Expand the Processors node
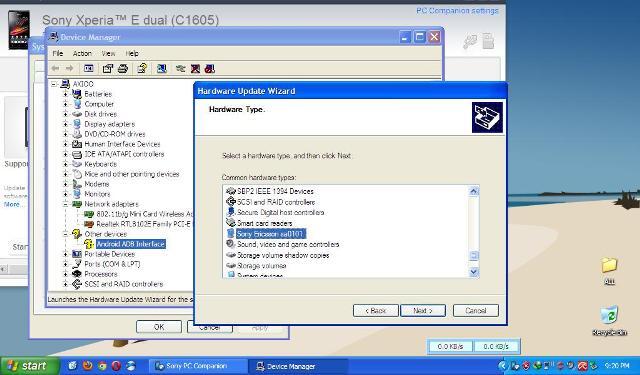The image size is (640, 375). [x=65, y=274]
